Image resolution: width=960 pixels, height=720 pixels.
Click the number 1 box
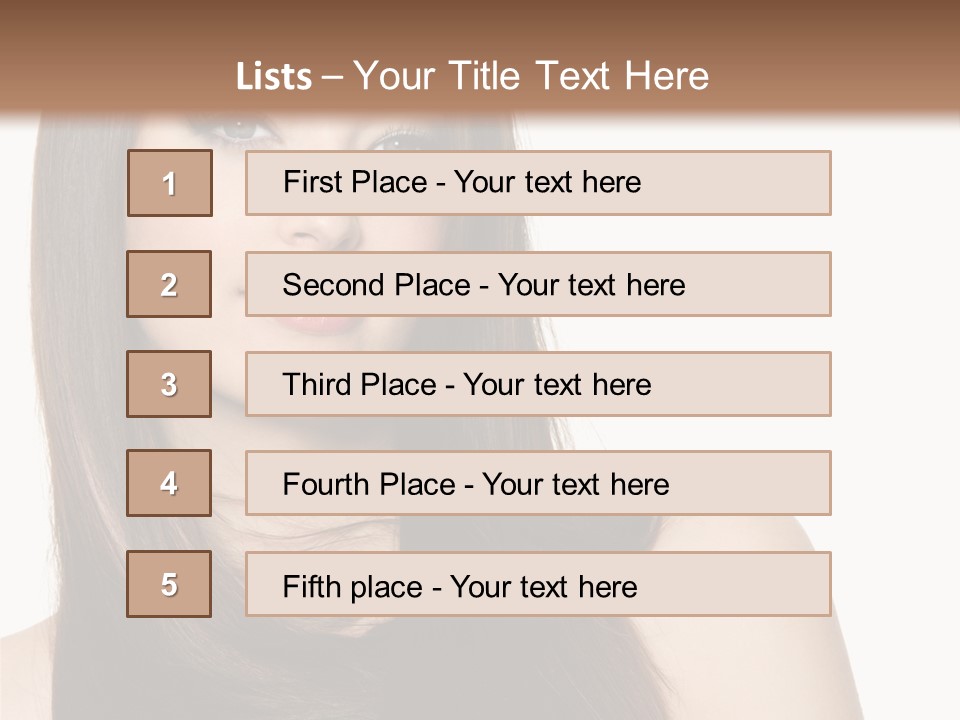[170, 183]
